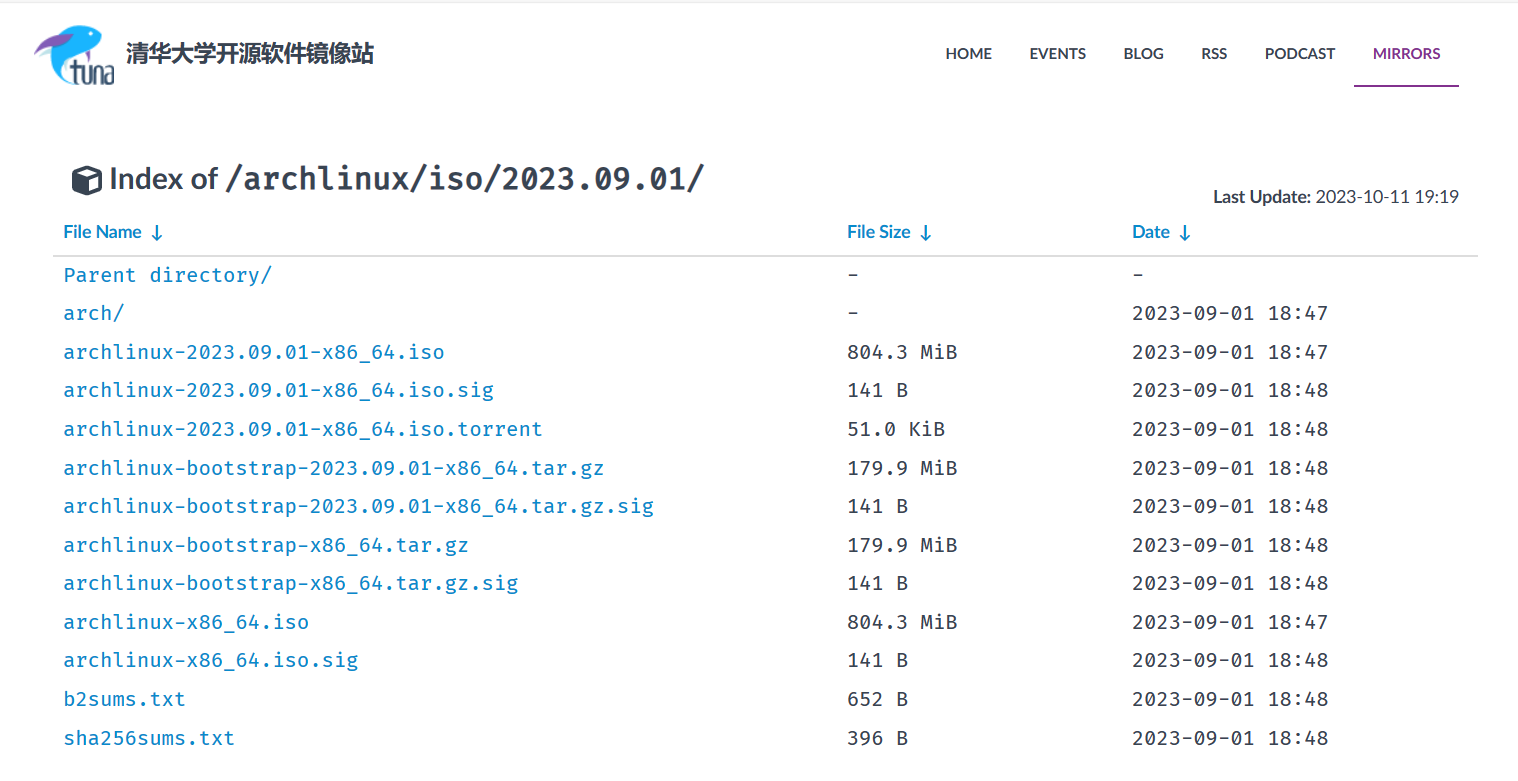The height and width of the screenshot is (781, 1518).
Task: Go to the BLOG page
Action: tap(1144, 54)
